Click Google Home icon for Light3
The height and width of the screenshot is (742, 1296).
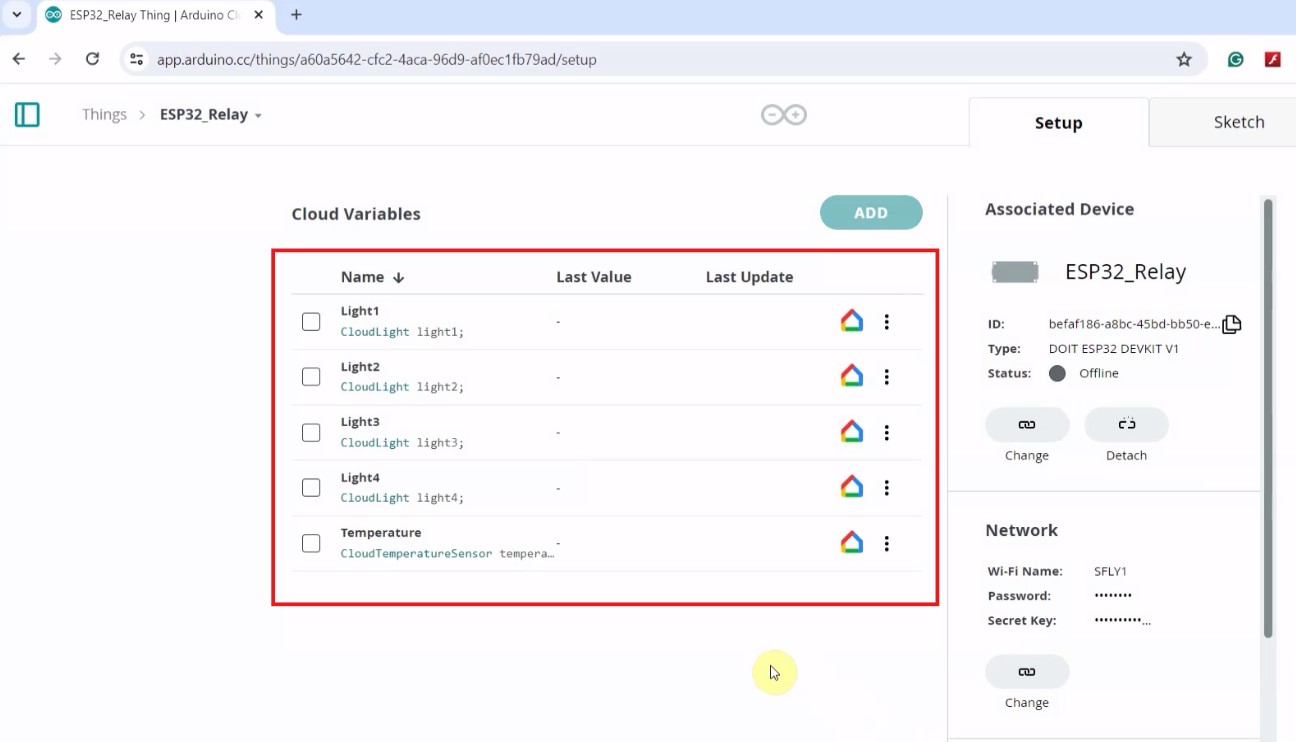(851, 432)
